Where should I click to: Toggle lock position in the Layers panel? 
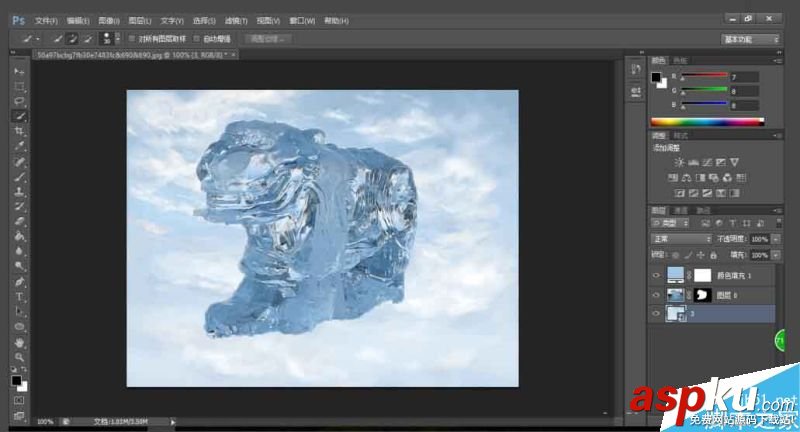point(701,255)
